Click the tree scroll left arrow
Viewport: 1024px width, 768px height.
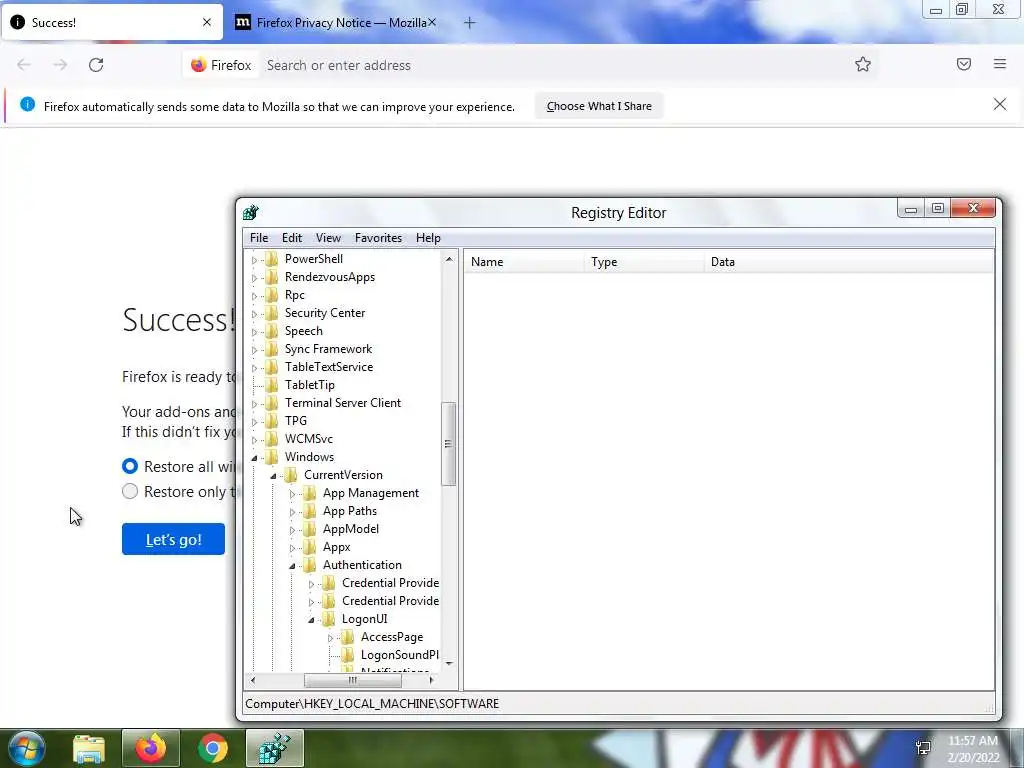coord(253,680)
